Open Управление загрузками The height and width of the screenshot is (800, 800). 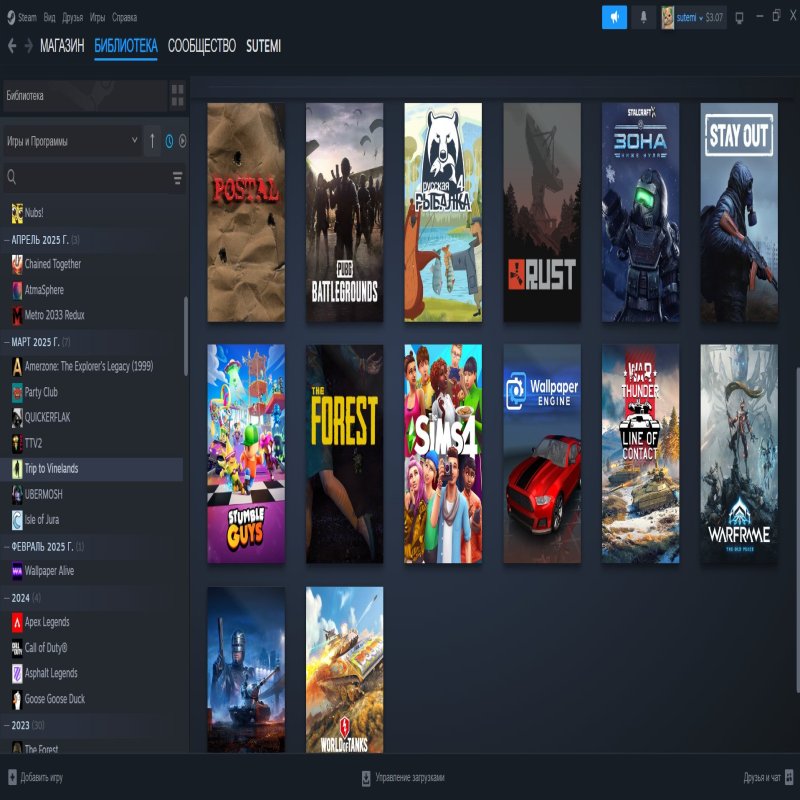[x=403, y=777]
